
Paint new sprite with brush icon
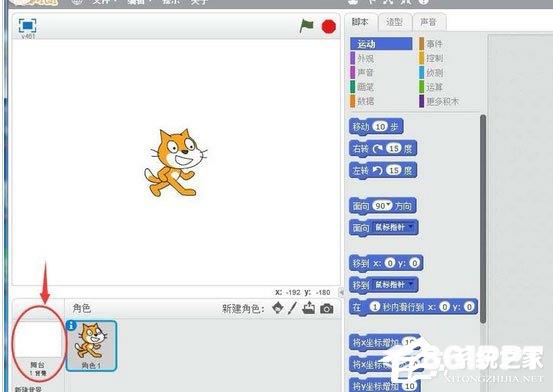tap(292, 308)
